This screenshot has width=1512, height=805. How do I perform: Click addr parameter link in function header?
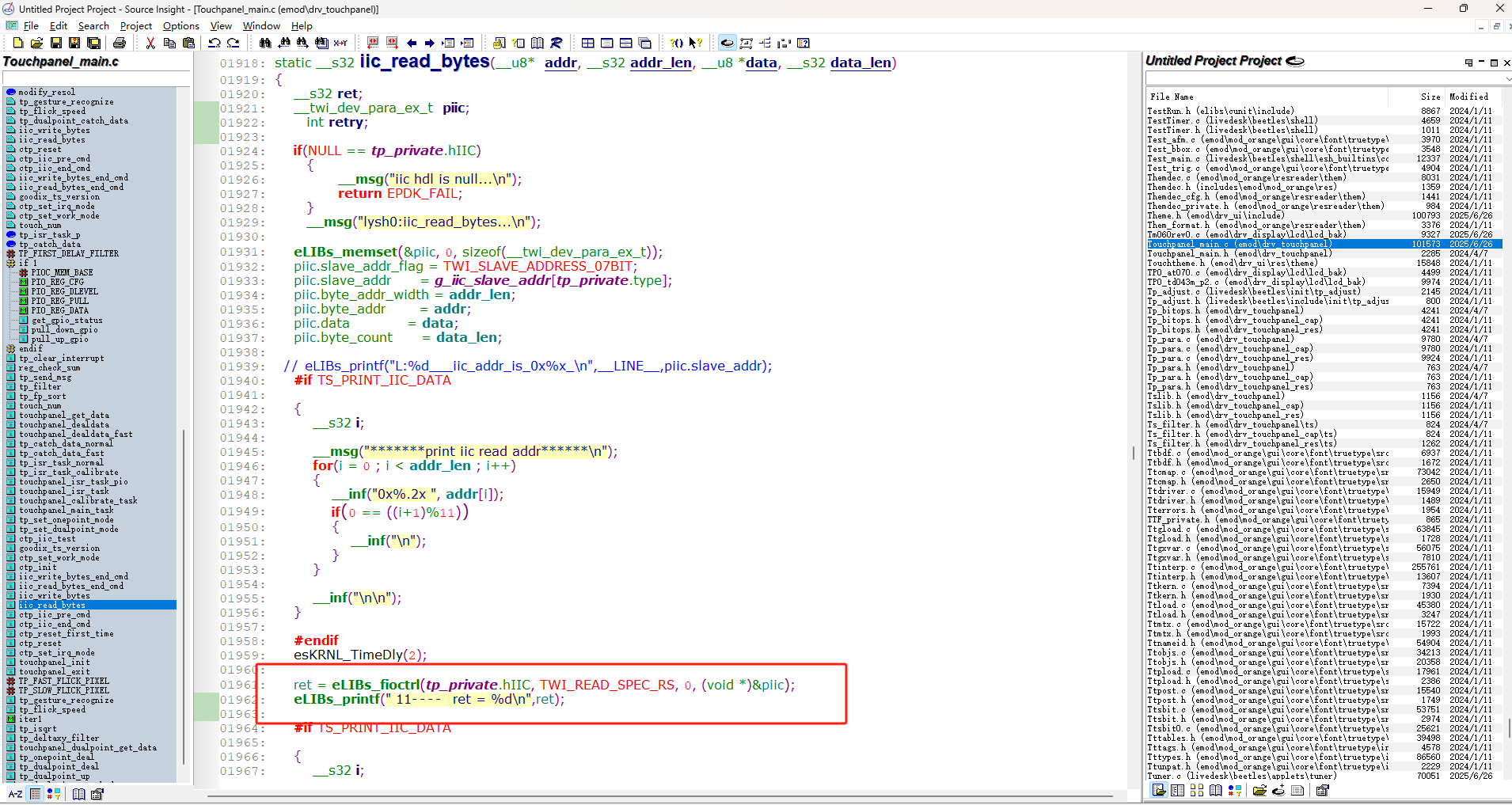click(560, 63)
